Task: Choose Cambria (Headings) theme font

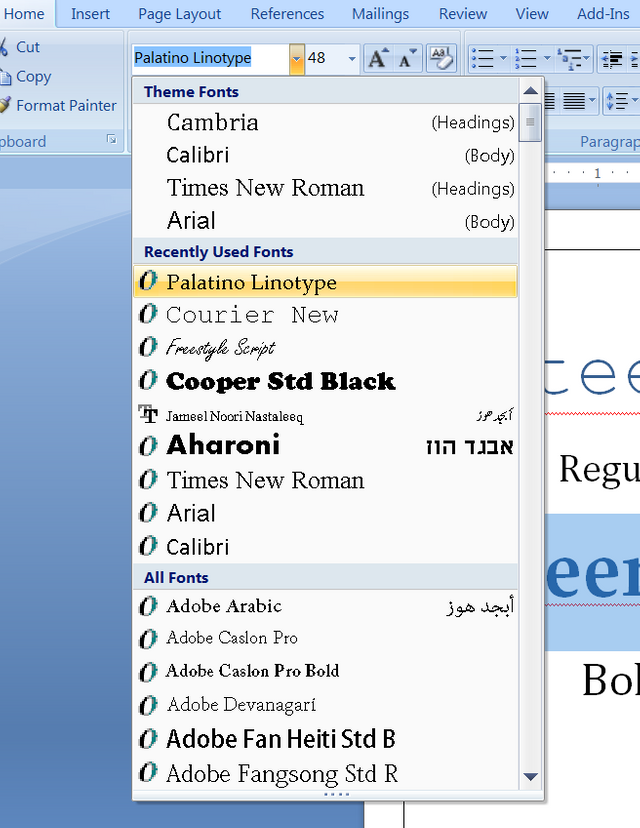Action: pos(325,123)
